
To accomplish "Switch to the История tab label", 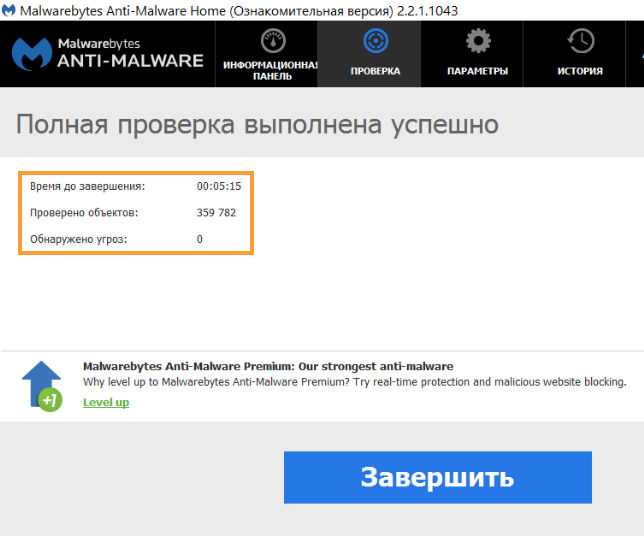I will tap(580, 71).
